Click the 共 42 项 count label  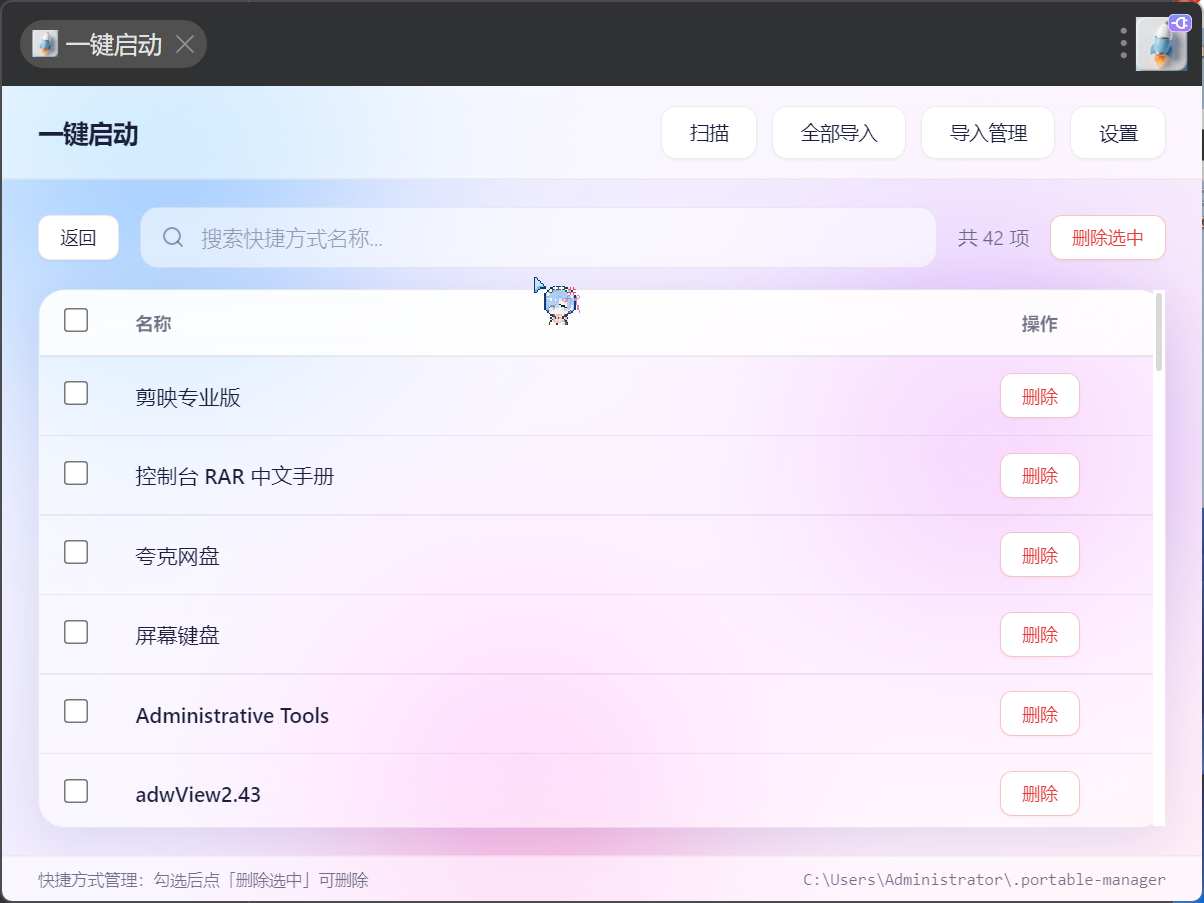[993, 238]
